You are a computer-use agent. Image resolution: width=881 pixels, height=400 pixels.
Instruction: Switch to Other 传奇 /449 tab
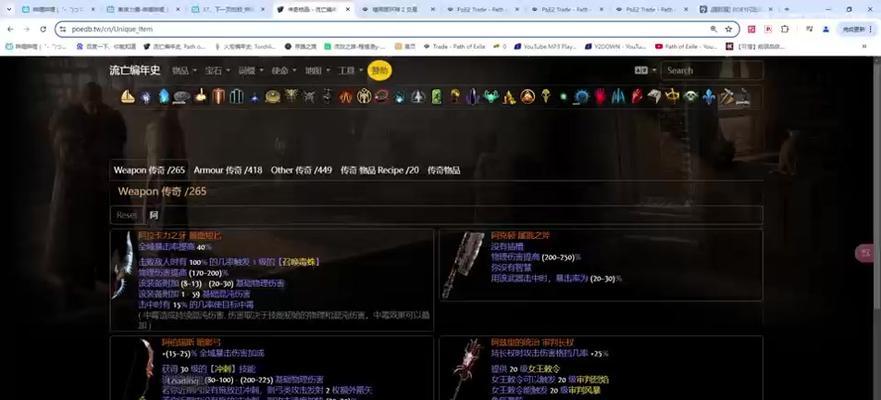(301, 170)
